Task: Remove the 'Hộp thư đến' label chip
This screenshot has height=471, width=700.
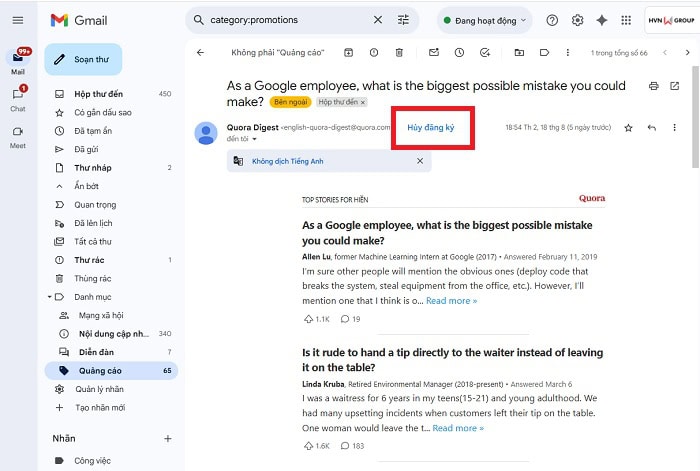Action: point(363,102)
